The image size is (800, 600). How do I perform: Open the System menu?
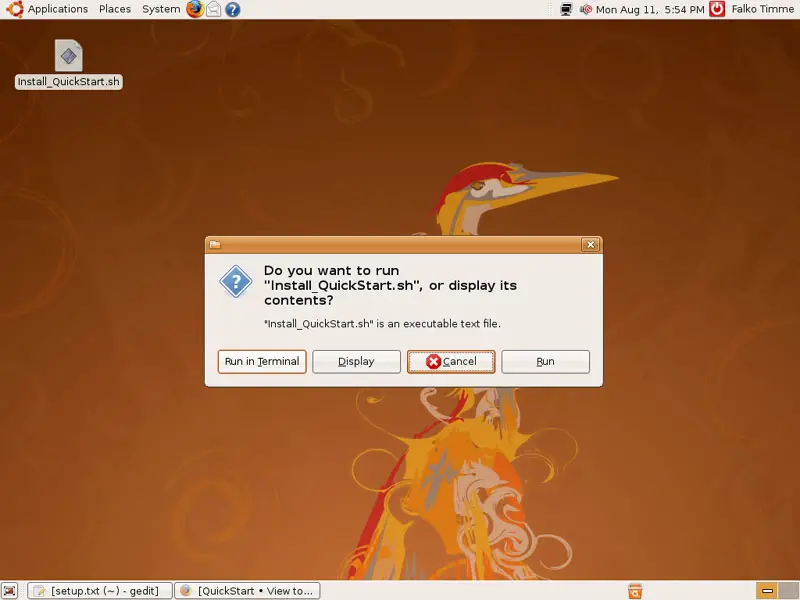(161, 9)
